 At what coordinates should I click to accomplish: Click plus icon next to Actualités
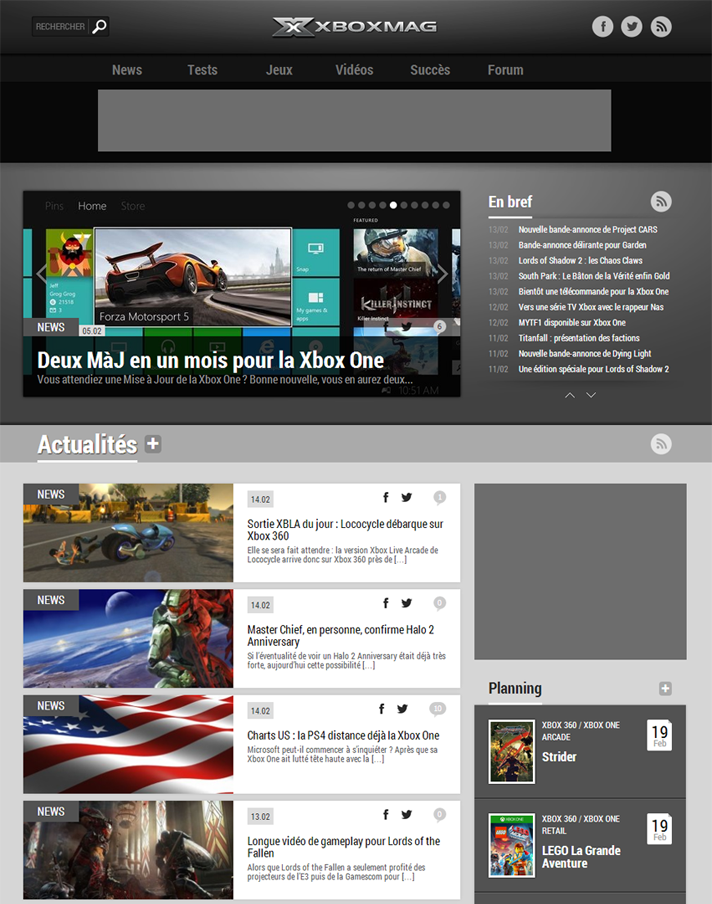click(153, 444)
